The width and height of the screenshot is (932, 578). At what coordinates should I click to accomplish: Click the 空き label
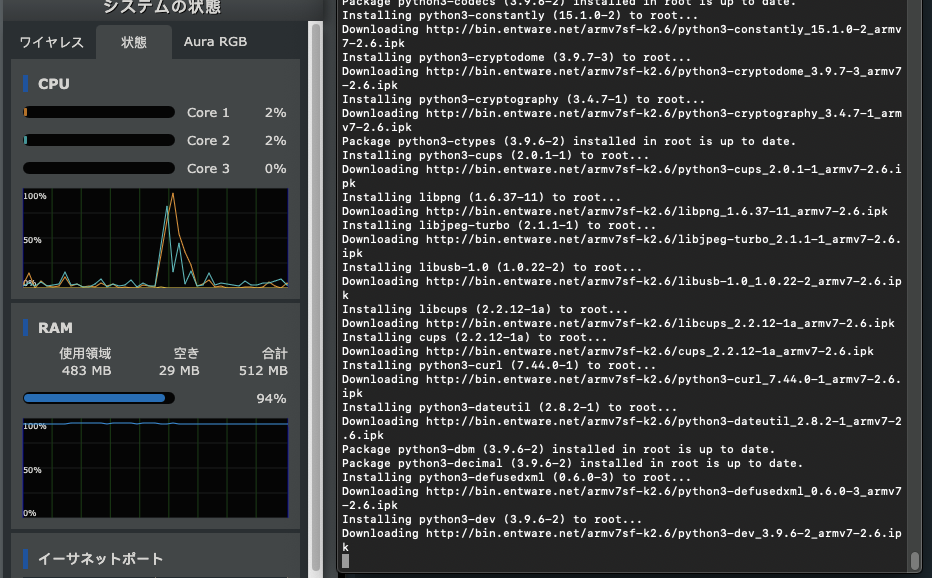(186, 353)
